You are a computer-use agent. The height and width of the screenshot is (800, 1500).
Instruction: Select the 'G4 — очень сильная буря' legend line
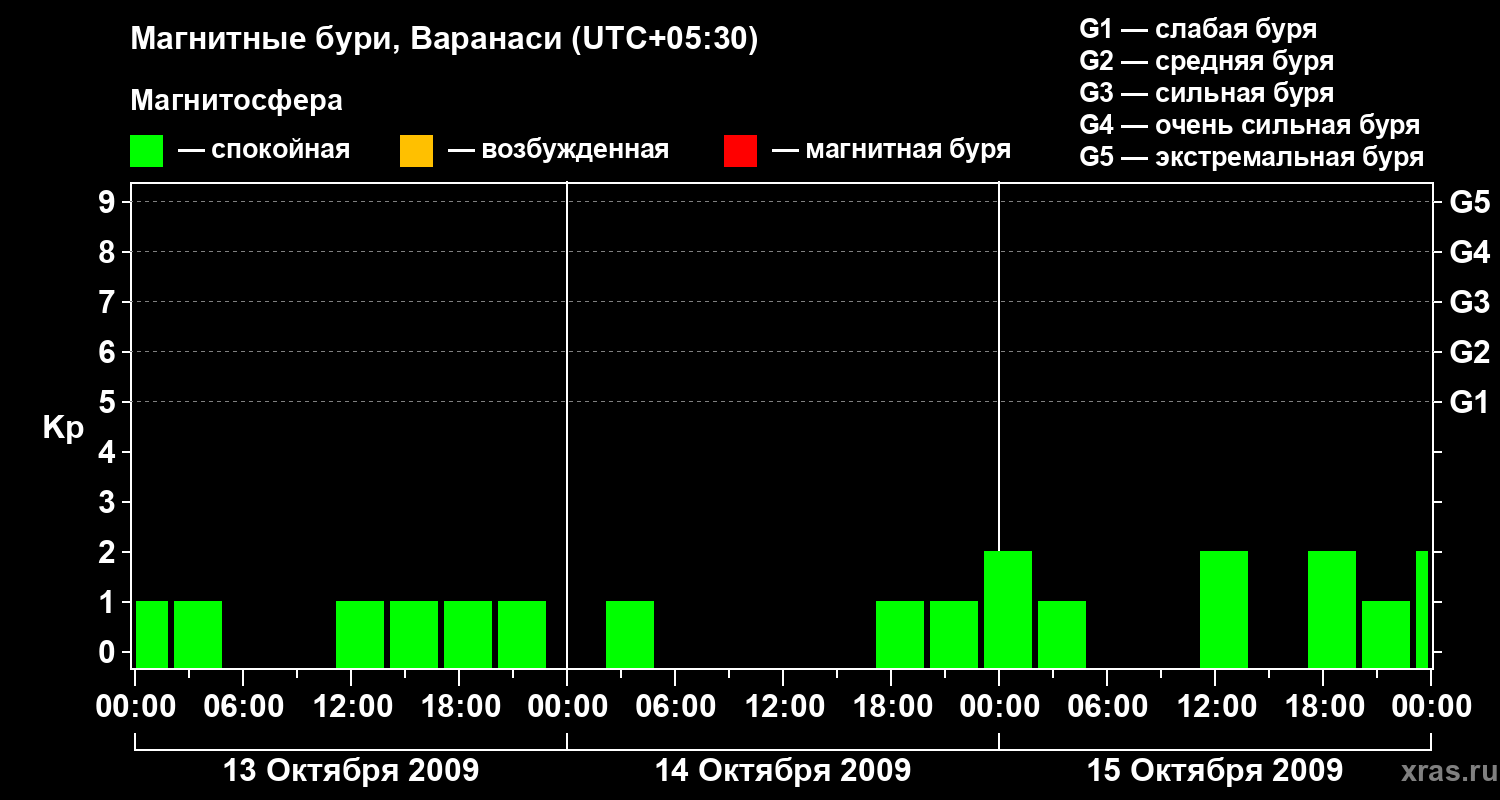click(1249, 125)
